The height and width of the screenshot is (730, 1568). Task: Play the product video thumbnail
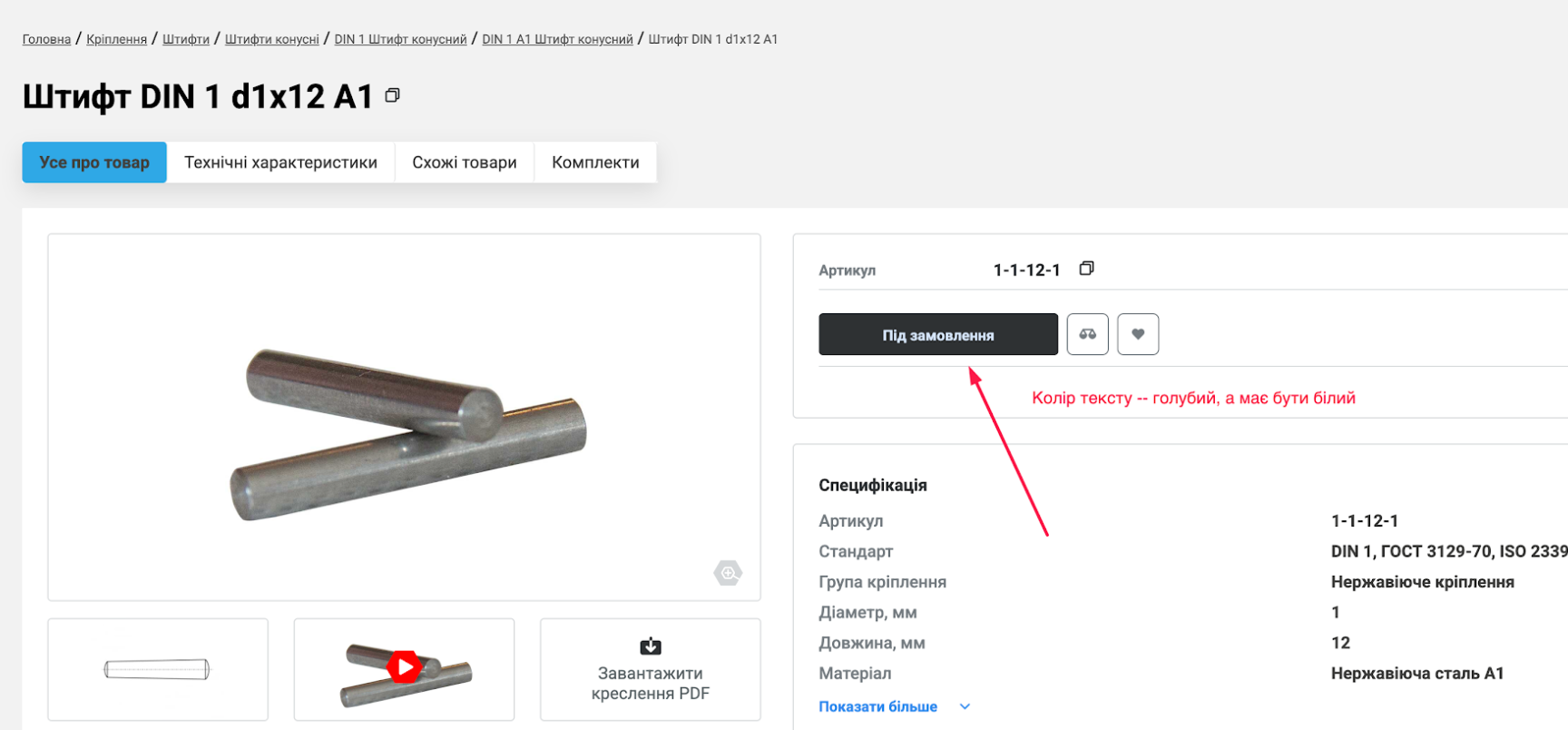coord(404,668)
